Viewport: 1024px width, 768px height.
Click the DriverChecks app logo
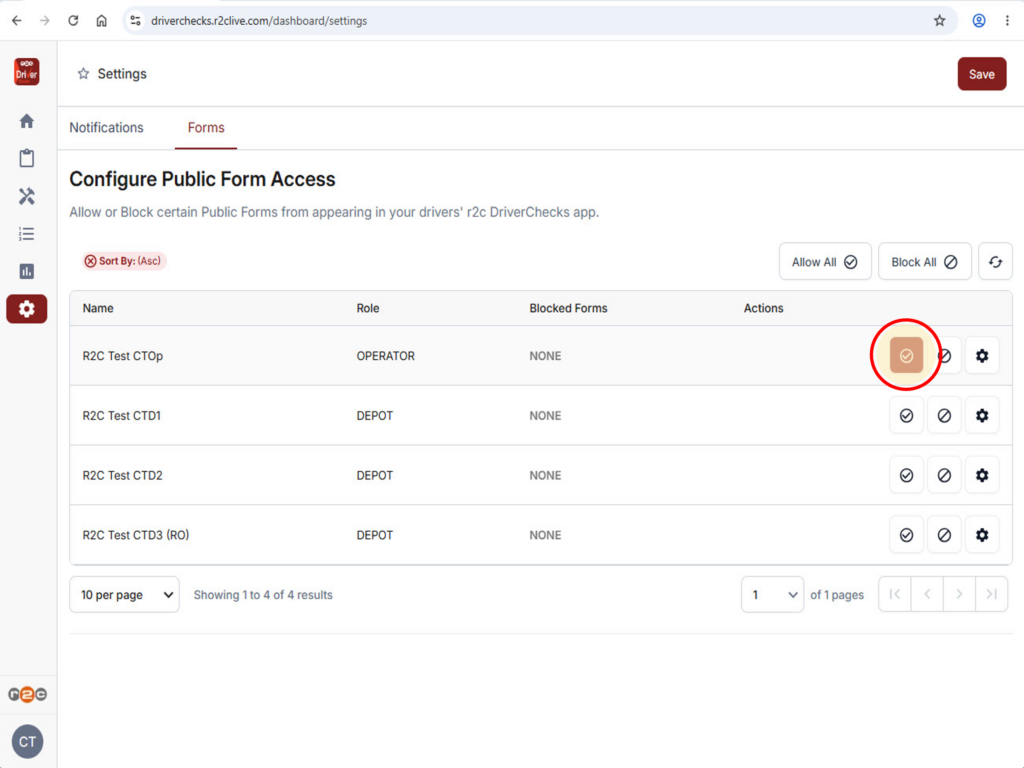tap(27, 71)
